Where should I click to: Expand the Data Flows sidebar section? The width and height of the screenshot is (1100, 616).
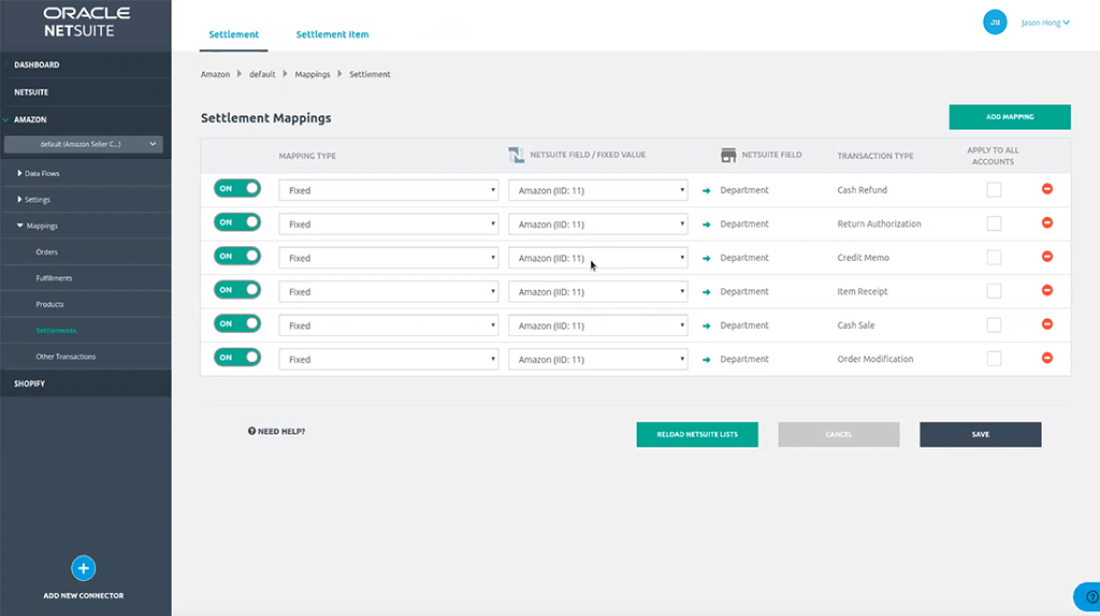pos(40,173)
